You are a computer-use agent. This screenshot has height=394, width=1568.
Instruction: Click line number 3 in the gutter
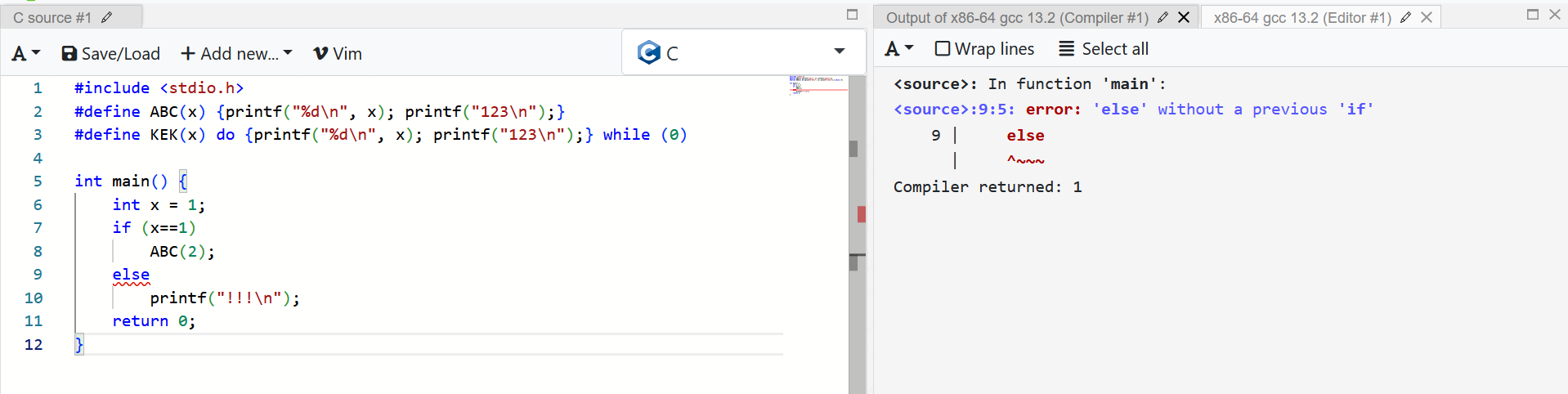click(38, 135)
